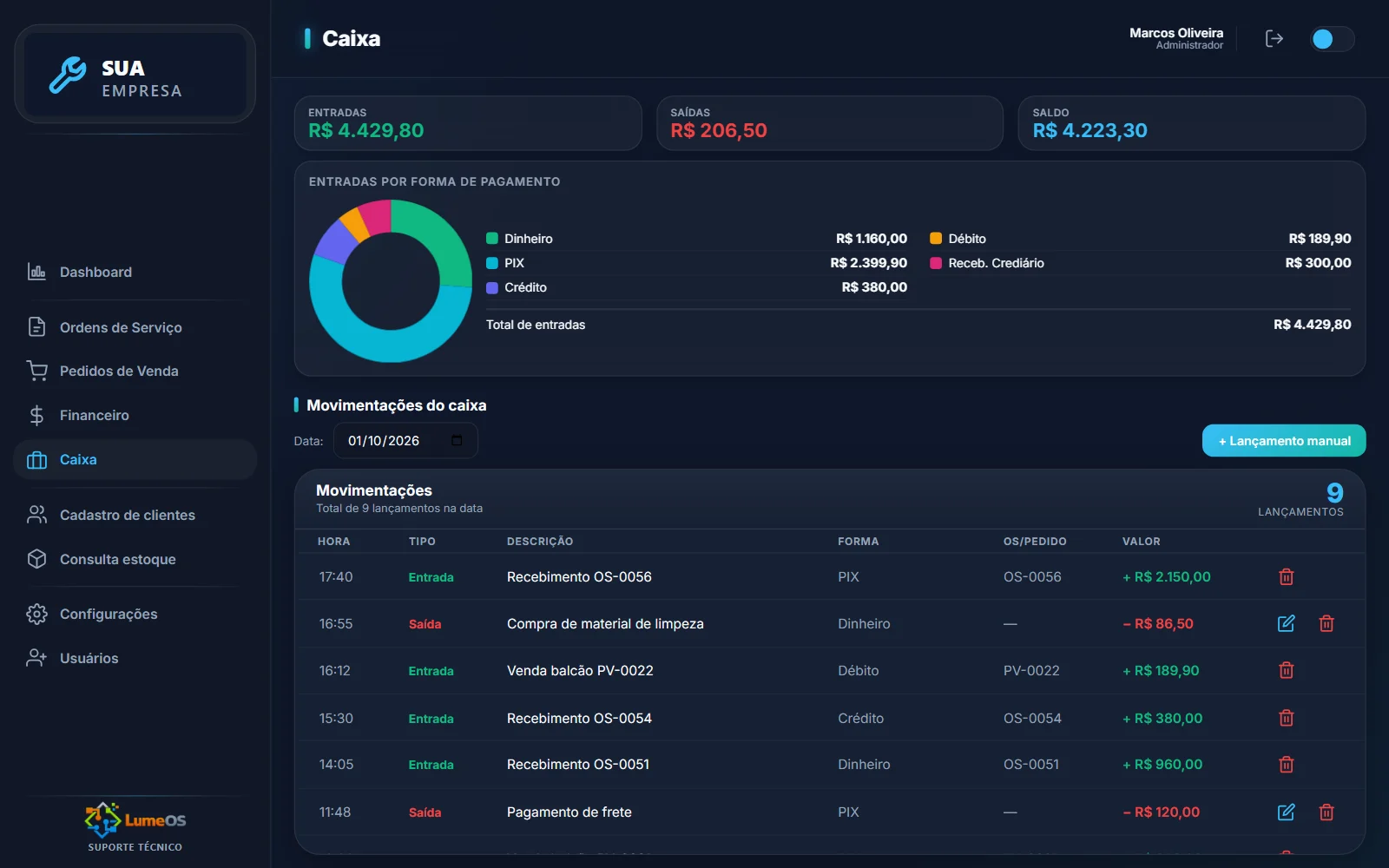The height and width of the screenshot is (868, 1389).
Task: Click the Marcos Oliveira user name
Action: (x=1176, y=33)
